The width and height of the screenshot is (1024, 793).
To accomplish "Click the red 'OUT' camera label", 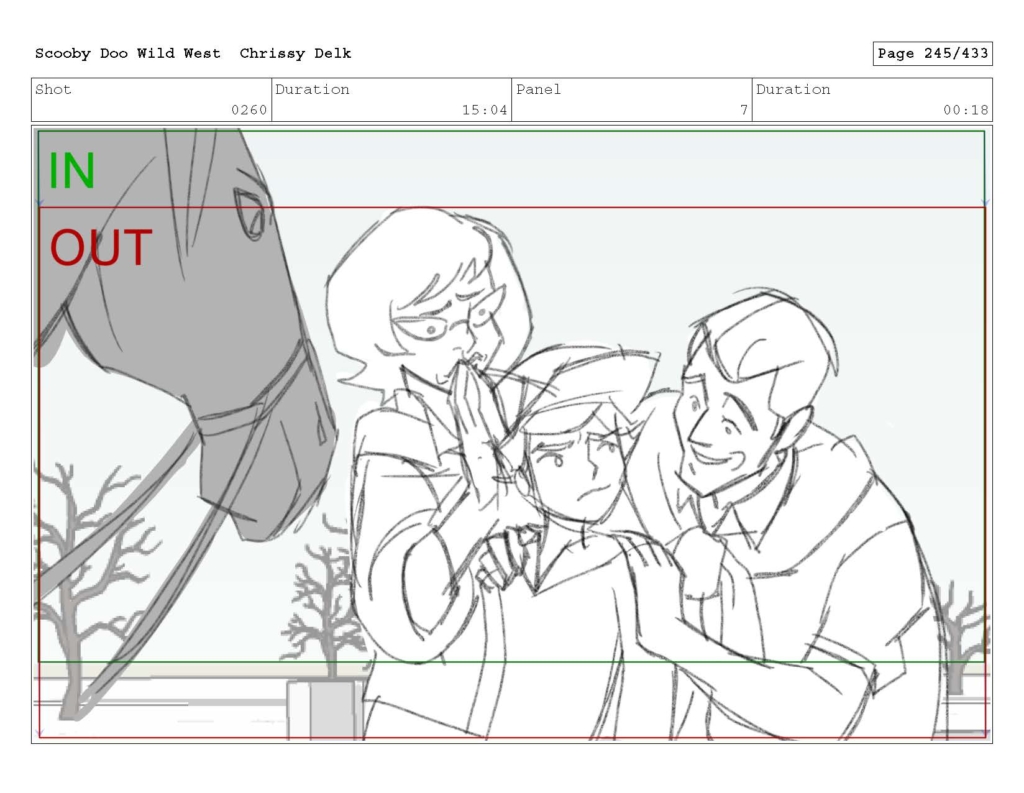I will tap(101, 248).
